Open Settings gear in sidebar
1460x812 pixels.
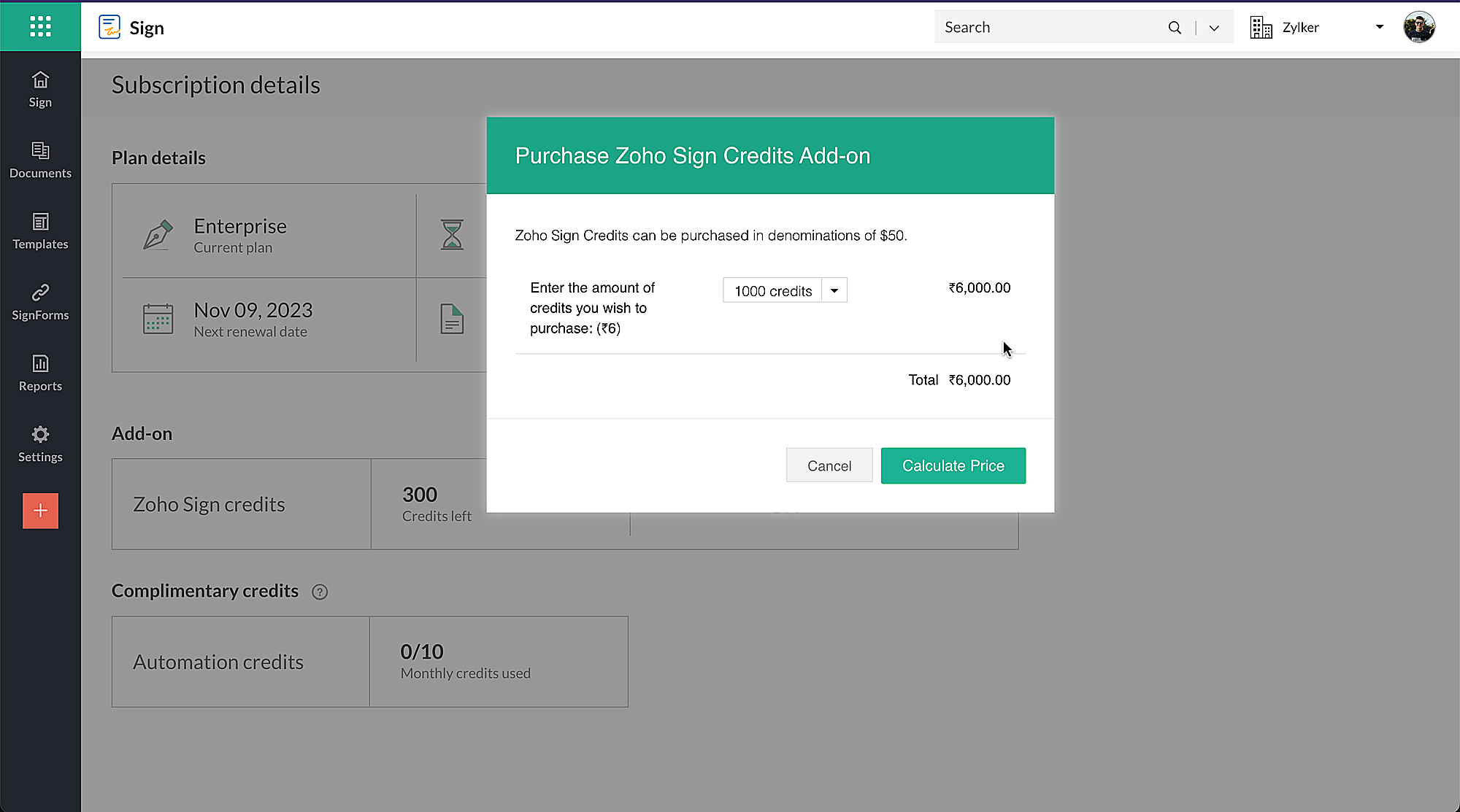[40, 444]
